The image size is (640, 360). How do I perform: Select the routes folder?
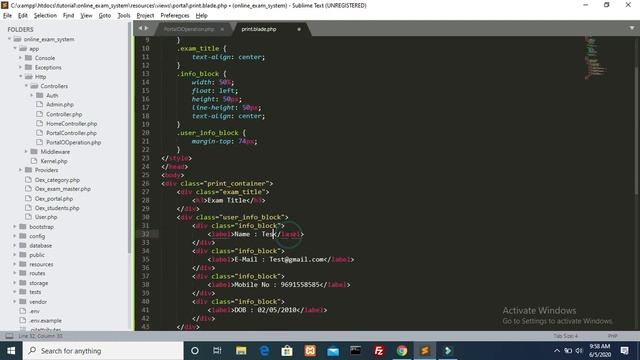tap(37, 273)
